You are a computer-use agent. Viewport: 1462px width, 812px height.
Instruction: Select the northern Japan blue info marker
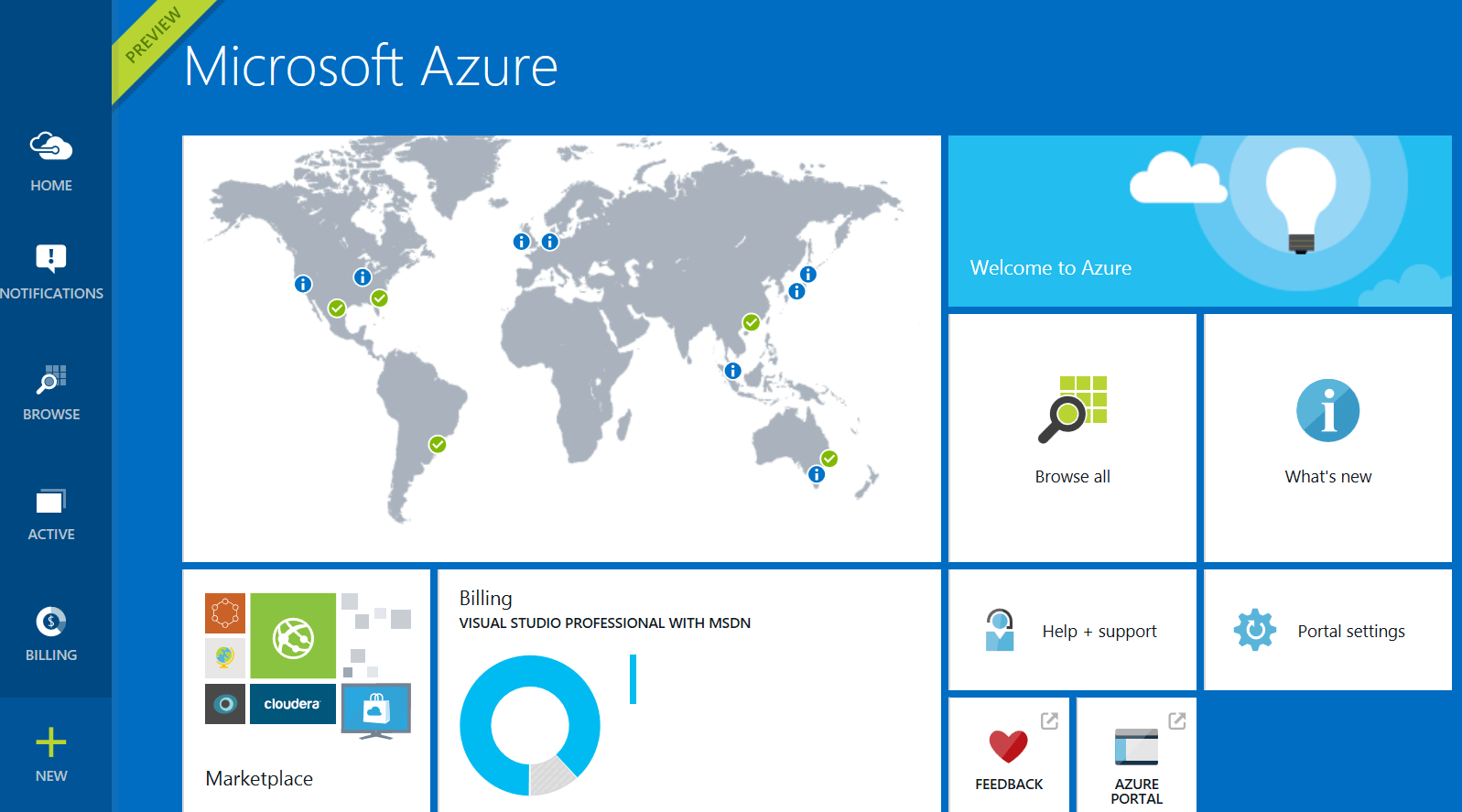pyautogui.click(x=808, y=274)
